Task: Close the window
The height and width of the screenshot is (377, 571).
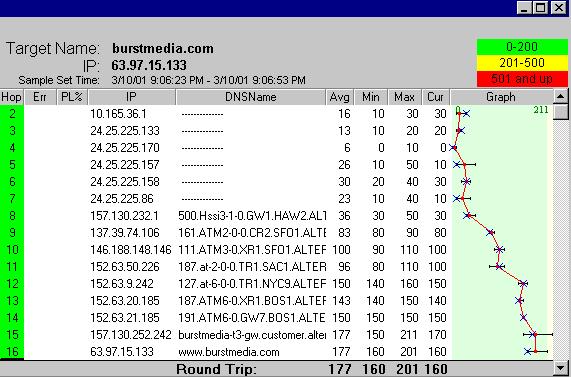Action: [x=559, y=8]
